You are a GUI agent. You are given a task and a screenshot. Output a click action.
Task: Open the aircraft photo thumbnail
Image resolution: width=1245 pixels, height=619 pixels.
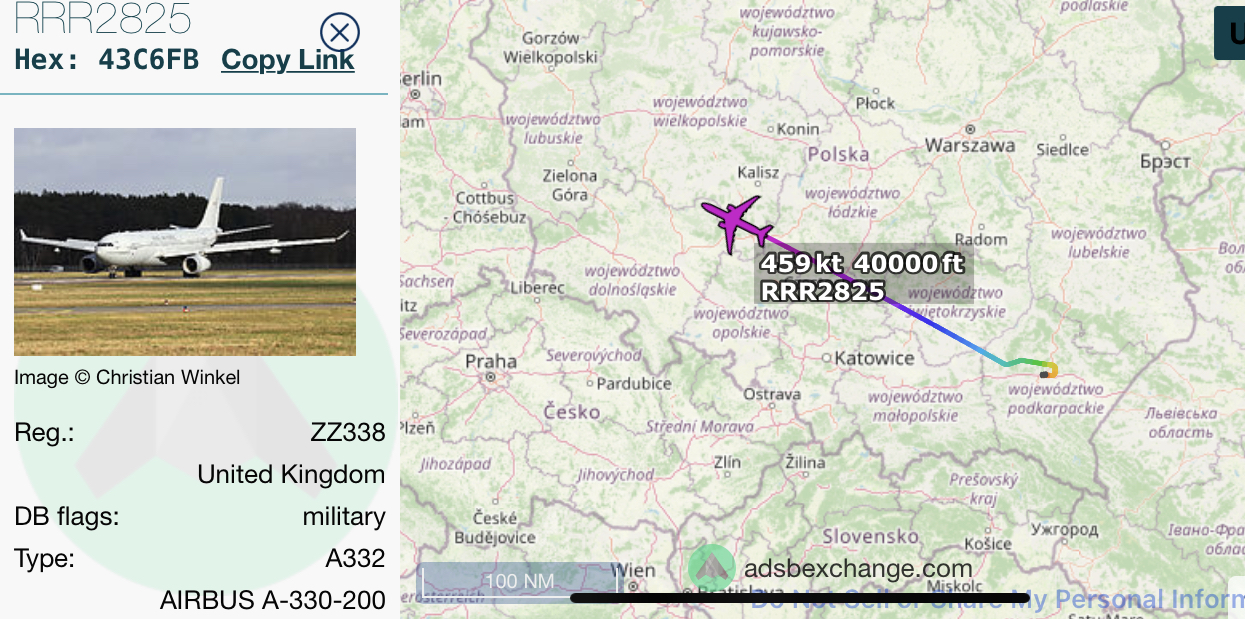click(x=185, y=242)
